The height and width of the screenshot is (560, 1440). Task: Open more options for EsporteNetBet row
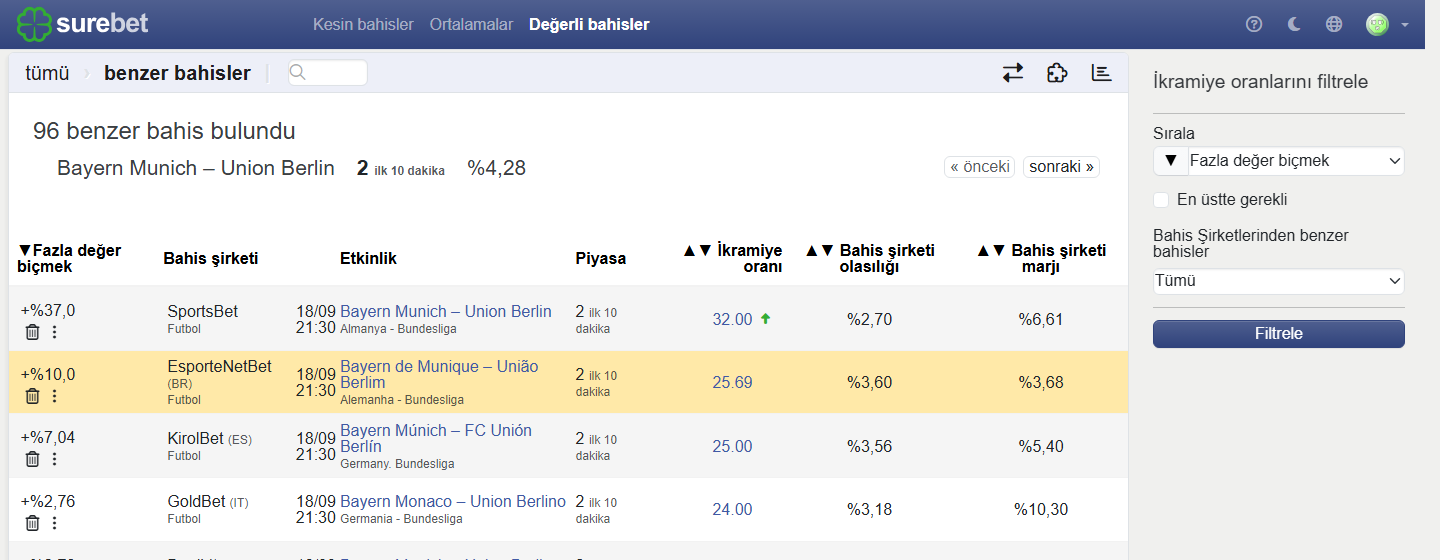point(54,396)
